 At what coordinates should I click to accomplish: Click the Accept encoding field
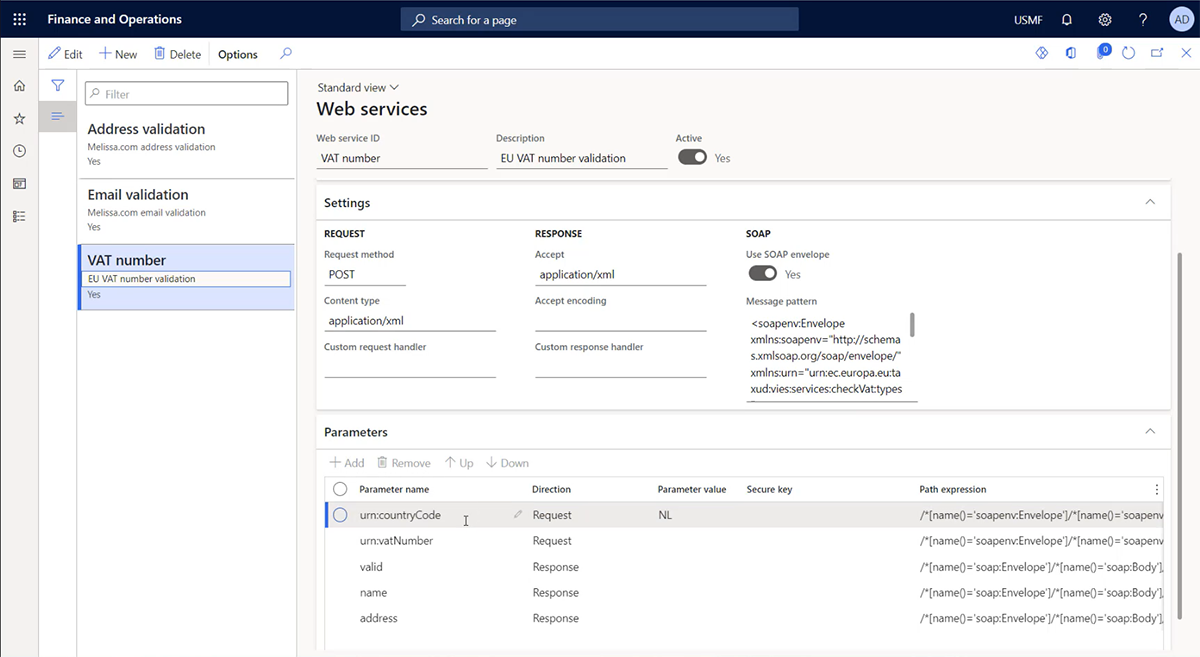pyautogui.click(x=621, y=321)
